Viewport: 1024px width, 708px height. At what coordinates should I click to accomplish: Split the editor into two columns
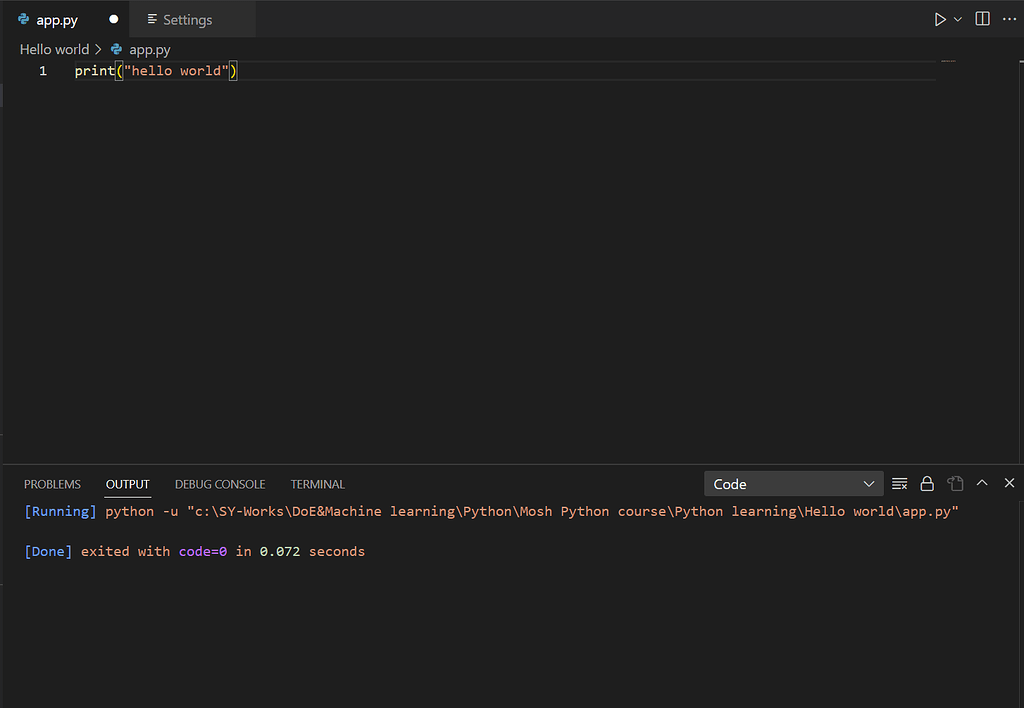pos(981,18)
